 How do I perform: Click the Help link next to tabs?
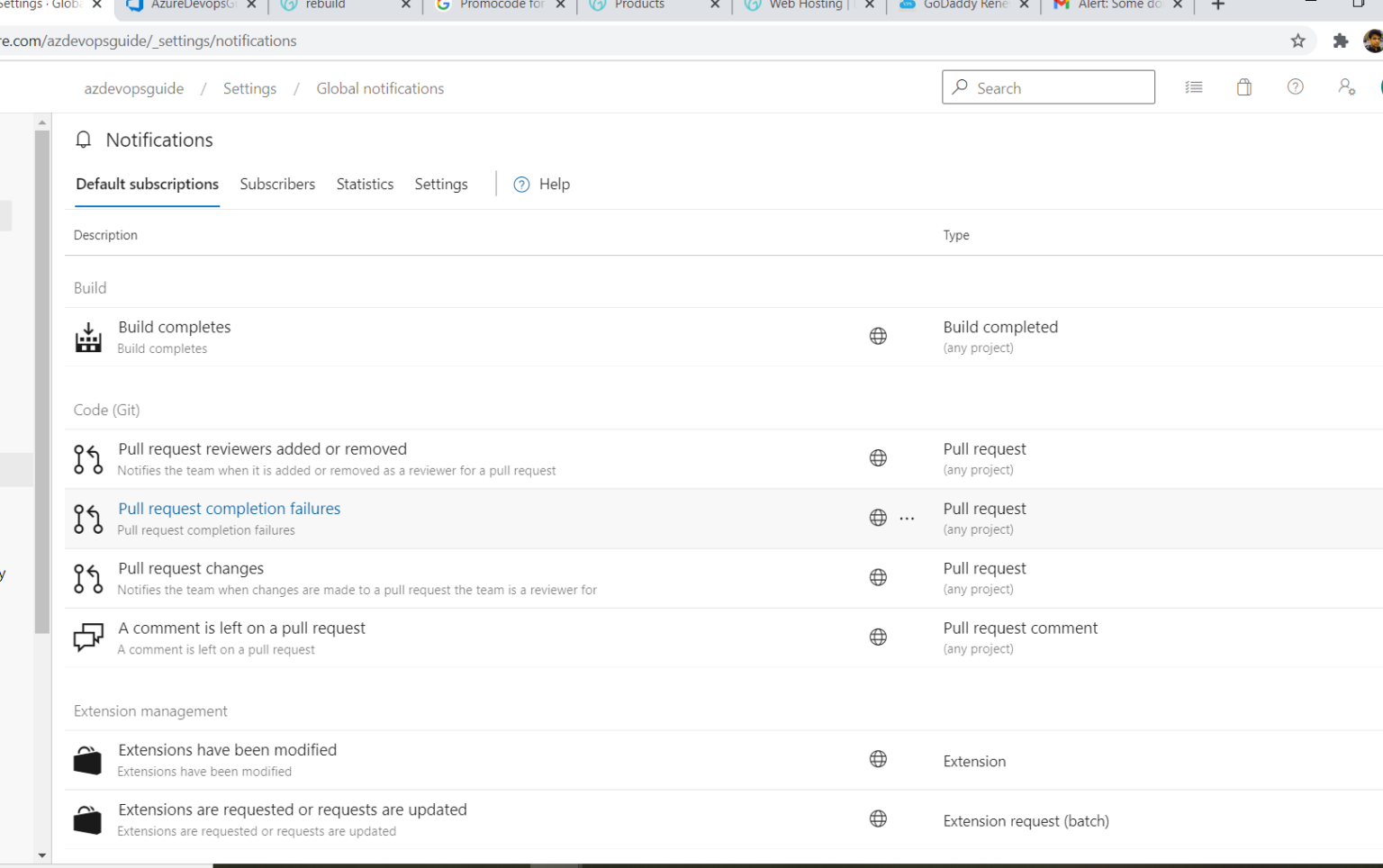point(542,184)
